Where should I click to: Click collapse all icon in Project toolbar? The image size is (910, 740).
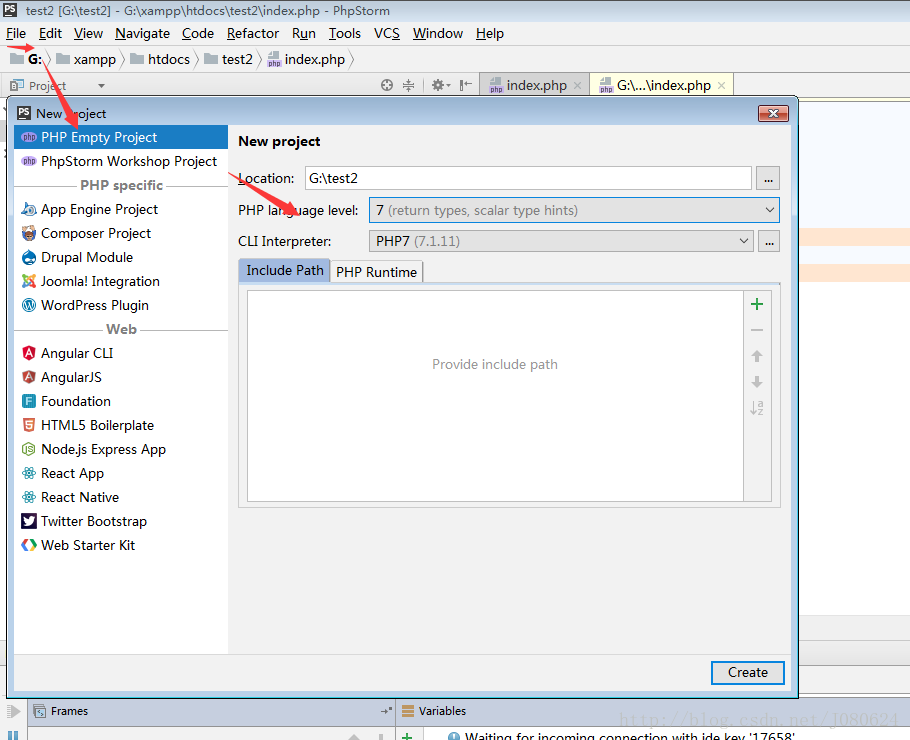click(x=409, y=85)
